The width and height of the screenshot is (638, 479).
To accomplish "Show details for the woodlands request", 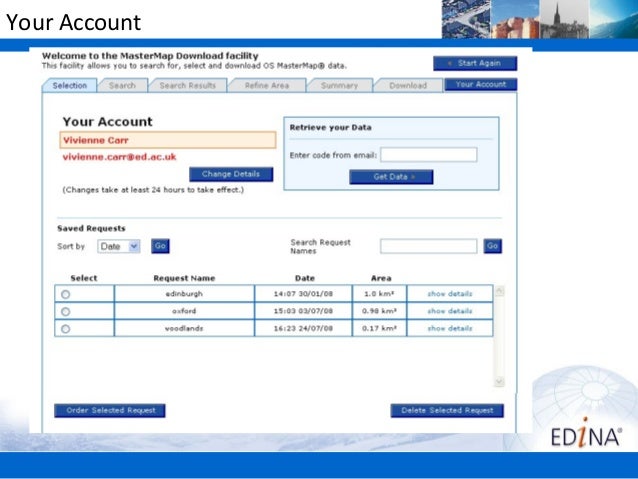I will point(450,328).
